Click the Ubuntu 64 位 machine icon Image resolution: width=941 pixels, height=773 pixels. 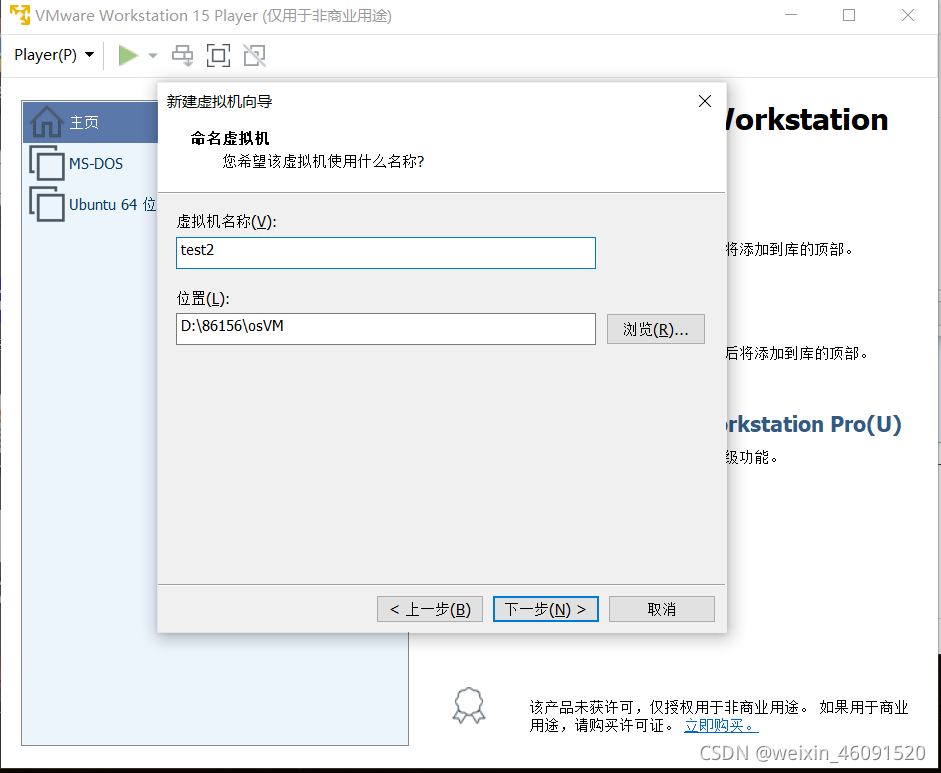click(48, 204)
